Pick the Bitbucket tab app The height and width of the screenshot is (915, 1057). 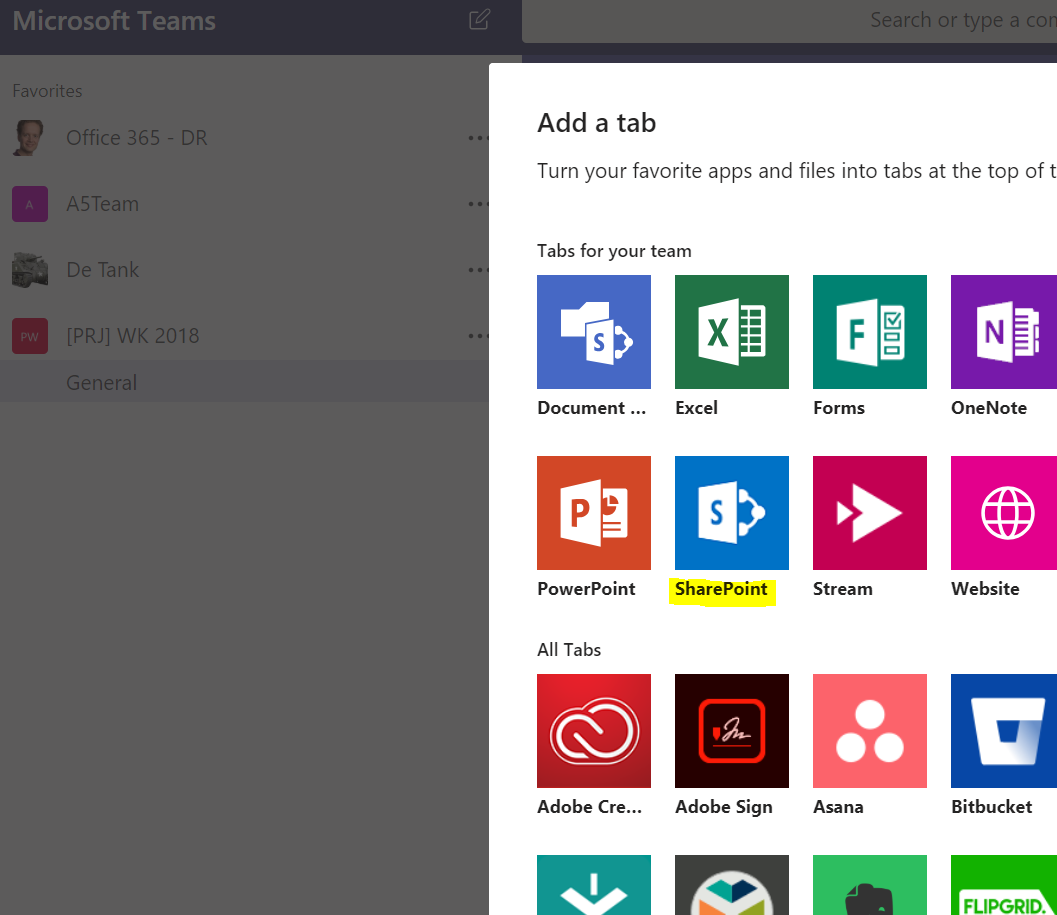[1004, 731]
